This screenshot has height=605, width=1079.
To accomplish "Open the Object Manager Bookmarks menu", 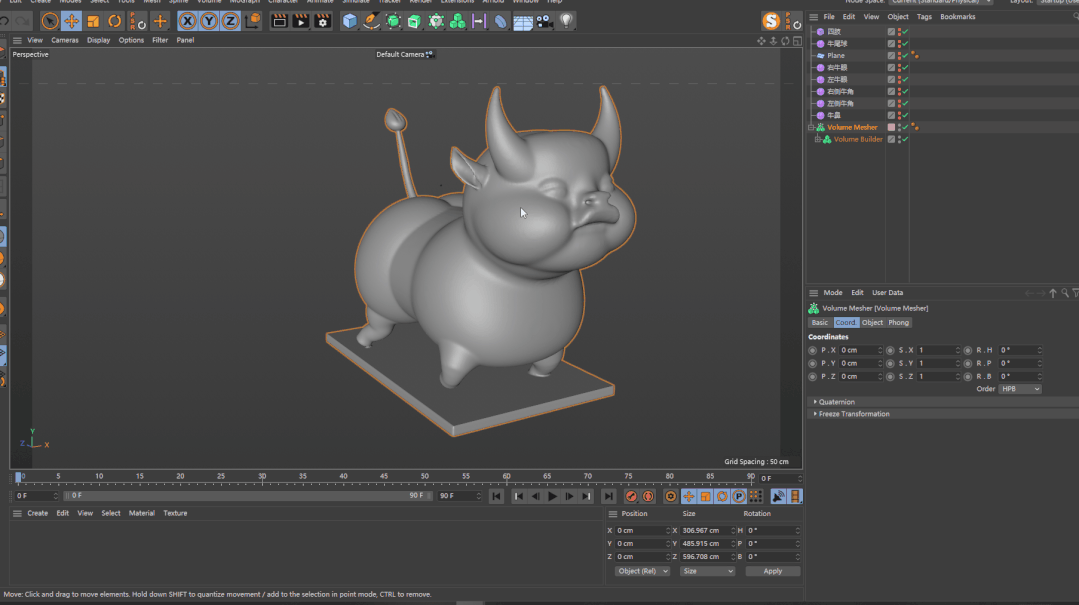I will point(957,17).
